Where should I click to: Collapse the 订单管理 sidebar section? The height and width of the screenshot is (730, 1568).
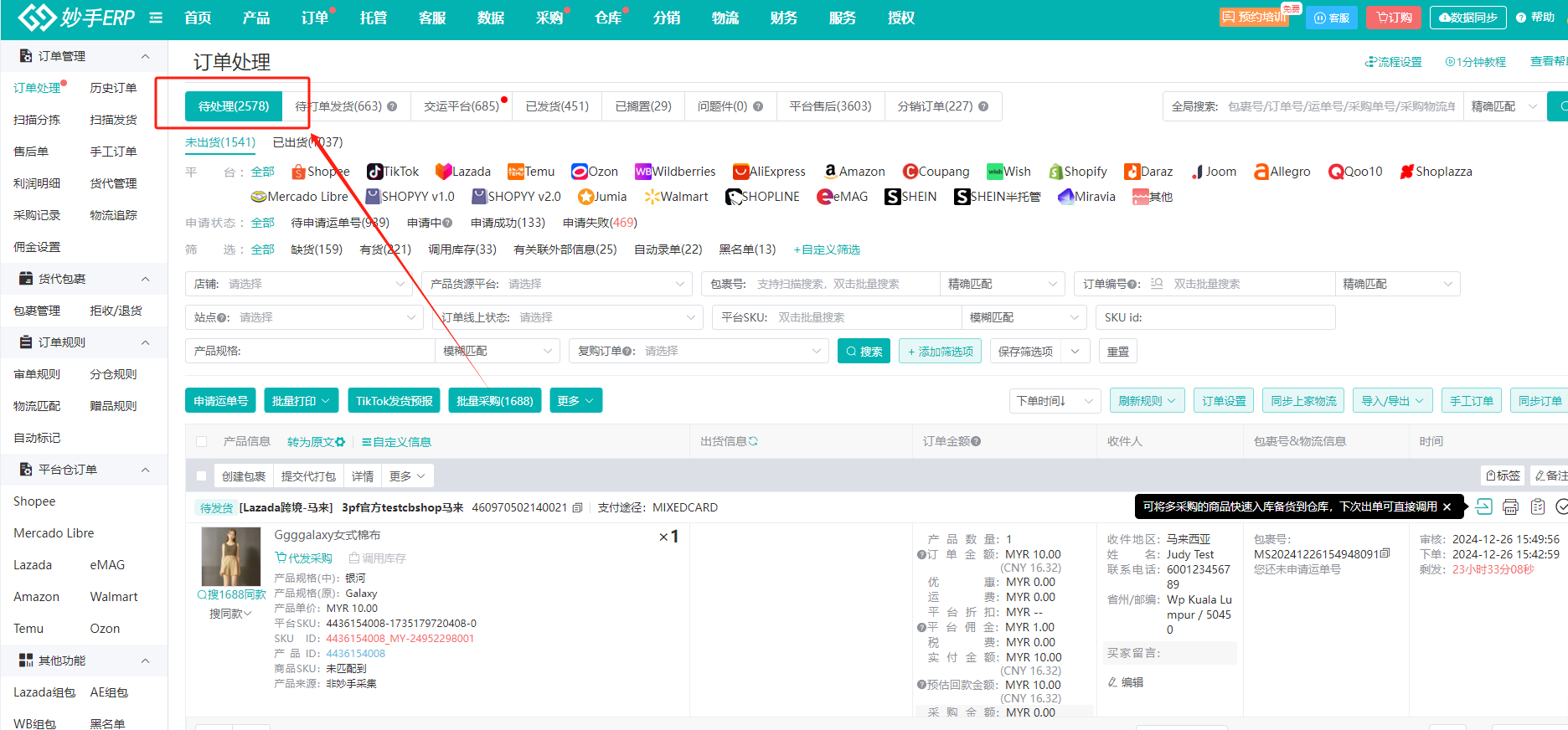click(x=145, y=56)
